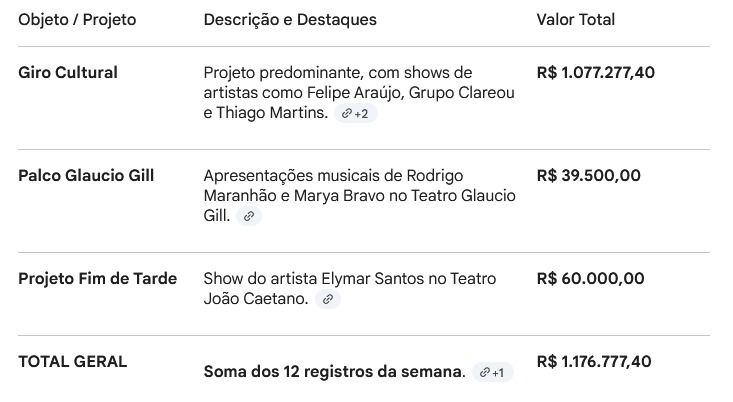
Task: Click the Descrição e Destaques column header
Action: tap(290, 20)
